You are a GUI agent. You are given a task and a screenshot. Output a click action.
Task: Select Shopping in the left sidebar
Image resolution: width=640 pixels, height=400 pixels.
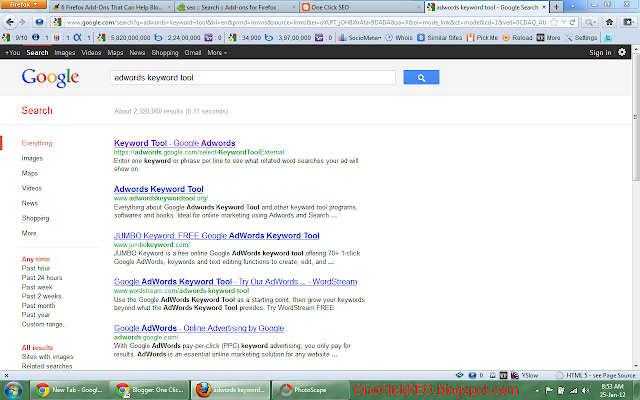click(x=36, y=218)
